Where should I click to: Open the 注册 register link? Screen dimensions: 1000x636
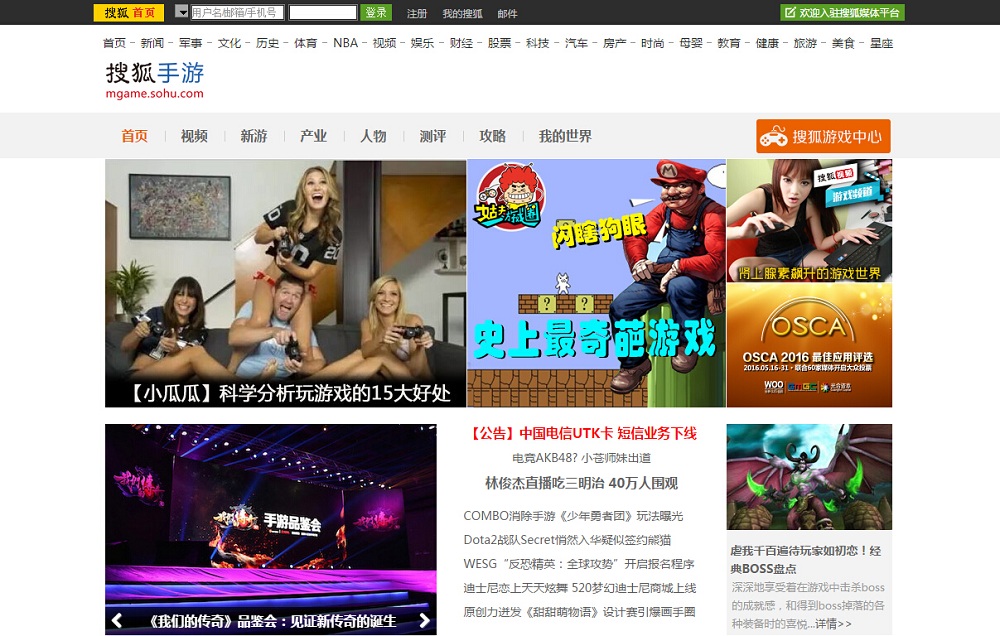click(417, 13)
